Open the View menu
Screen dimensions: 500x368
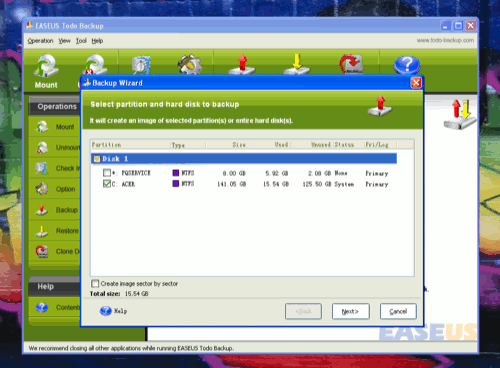pyautogui.click(x=65, y=41)
